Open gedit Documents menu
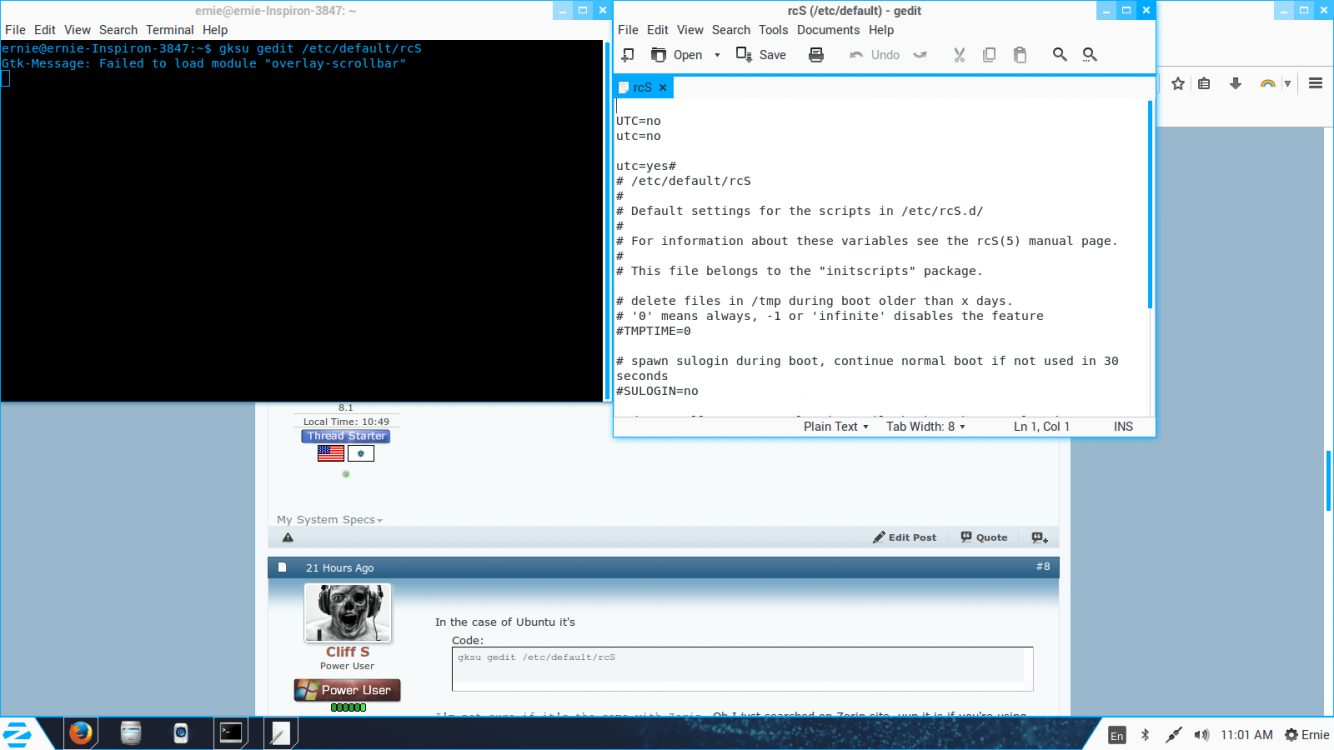1334x750 pixels. 829,30
